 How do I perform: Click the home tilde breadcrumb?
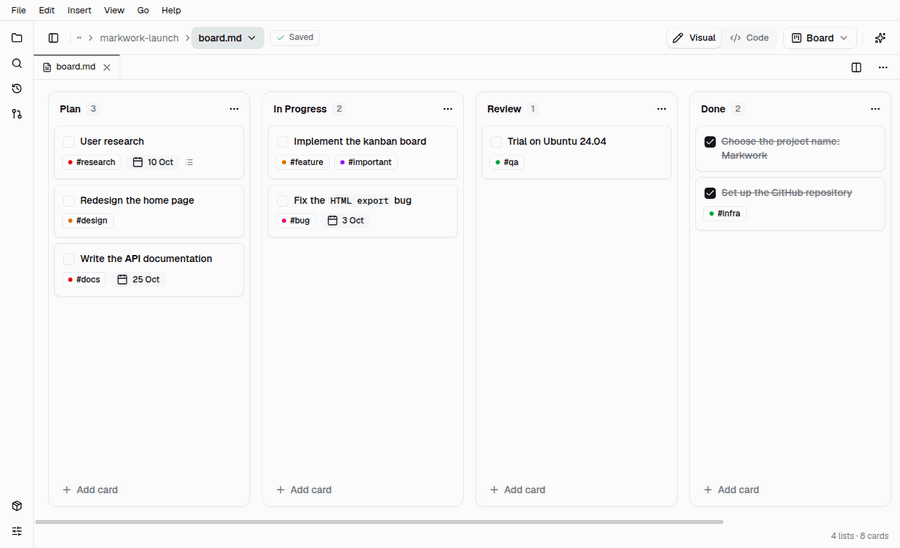tap(79, 38)
